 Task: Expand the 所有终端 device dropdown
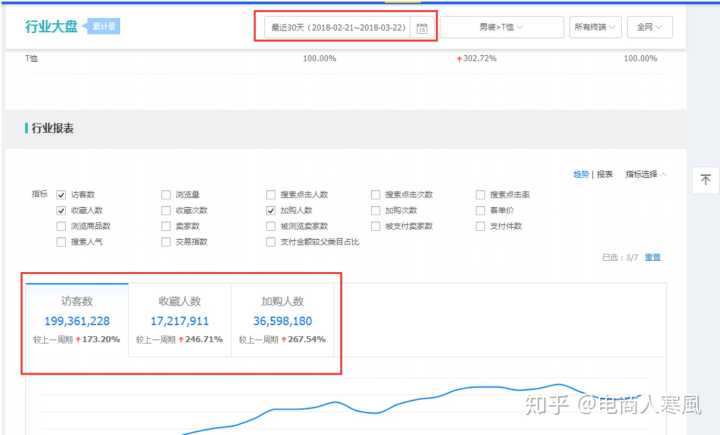click(595, 27)
